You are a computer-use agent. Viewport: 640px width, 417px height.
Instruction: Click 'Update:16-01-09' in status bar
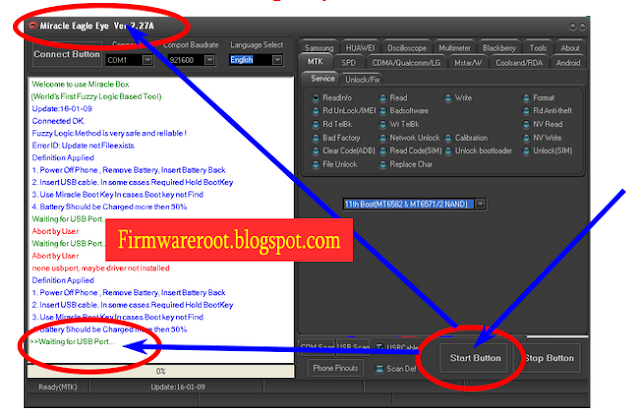point(178,387)
